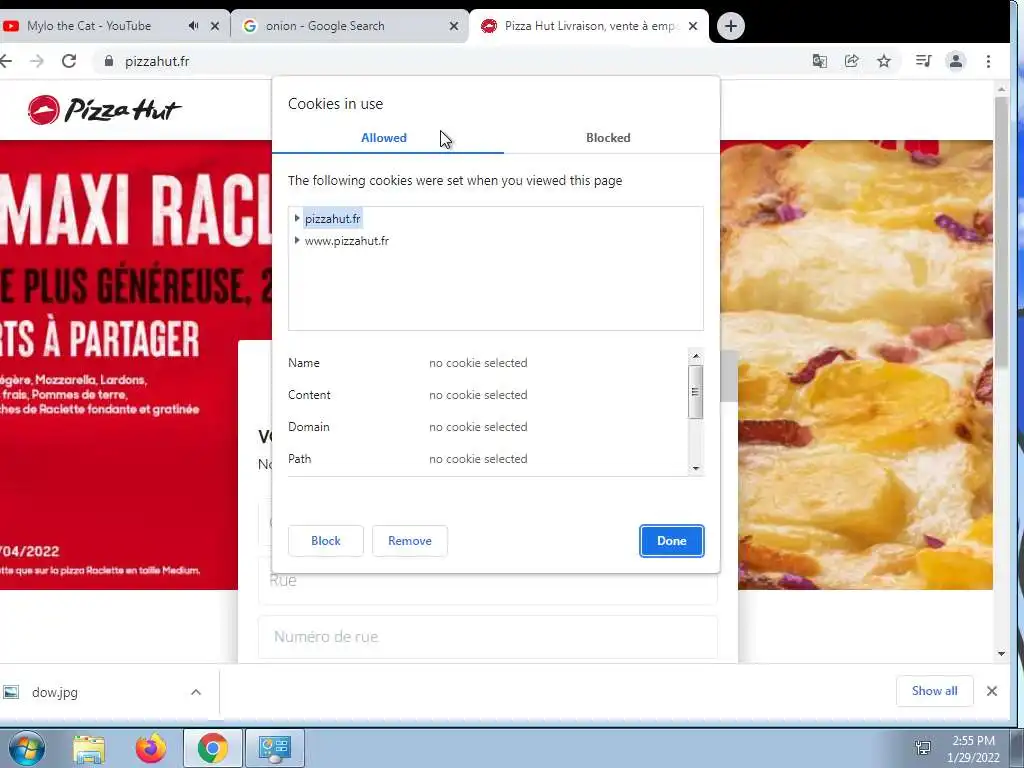
Task: Close the downloads bar
Action: tap(991, 691)
